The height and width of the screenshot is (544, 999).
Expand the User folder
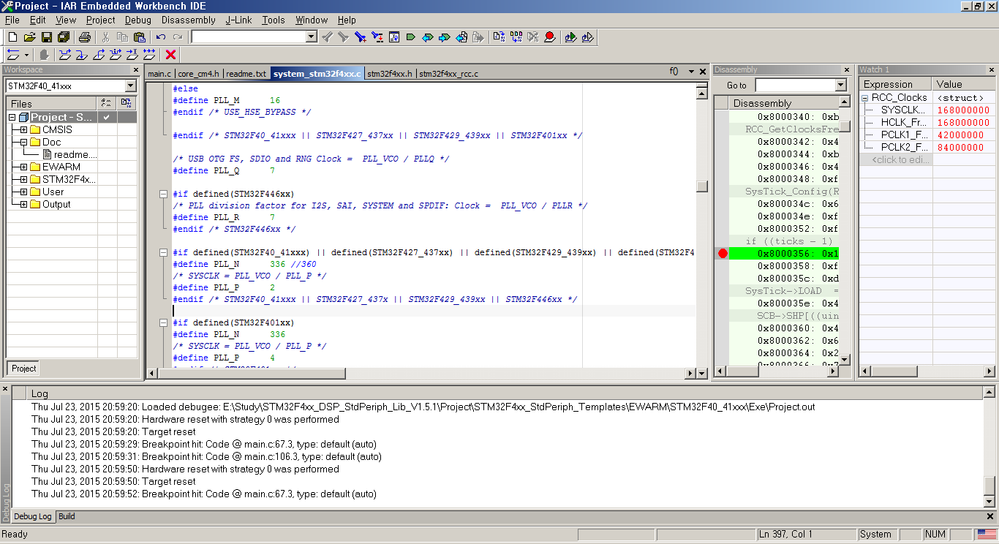pos(24,192)
